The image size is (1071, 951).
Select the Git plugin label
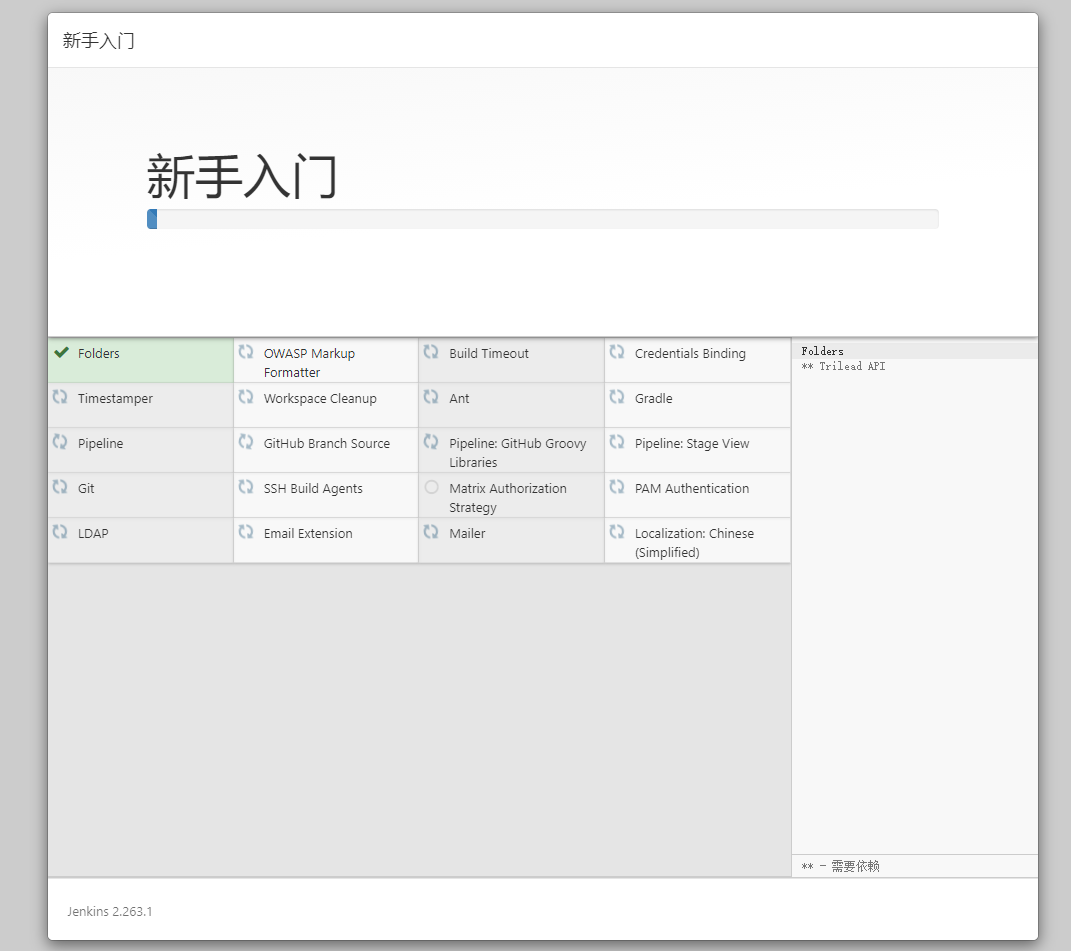86,488
